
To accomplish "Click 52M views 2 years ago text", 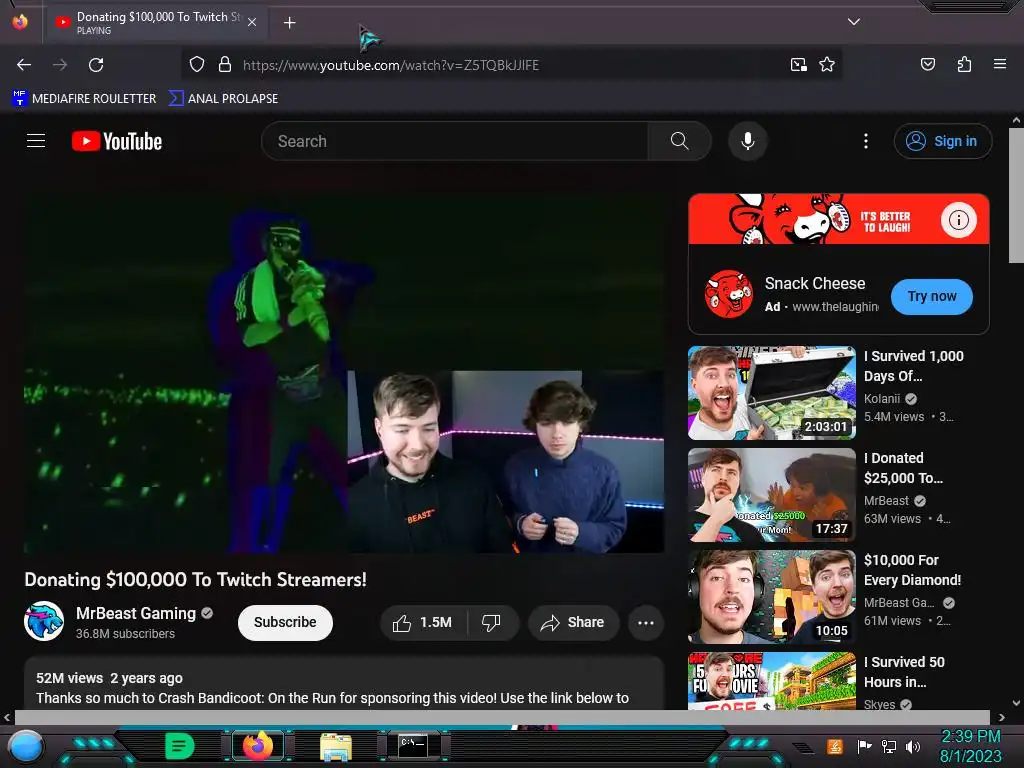I will (x=109, y=678).
